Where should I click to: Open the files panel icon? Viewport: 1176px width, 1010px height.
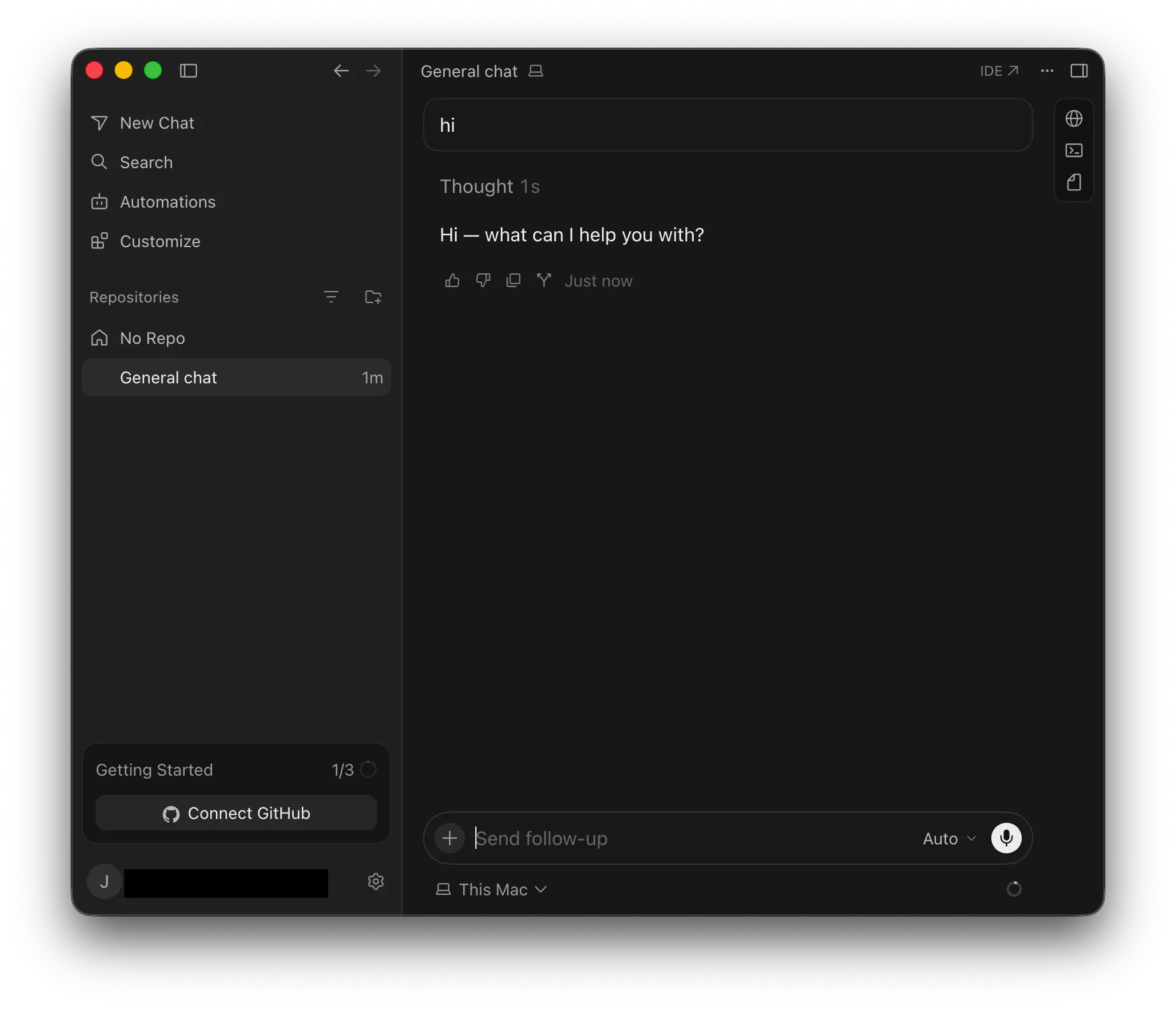click(1074, 183)
